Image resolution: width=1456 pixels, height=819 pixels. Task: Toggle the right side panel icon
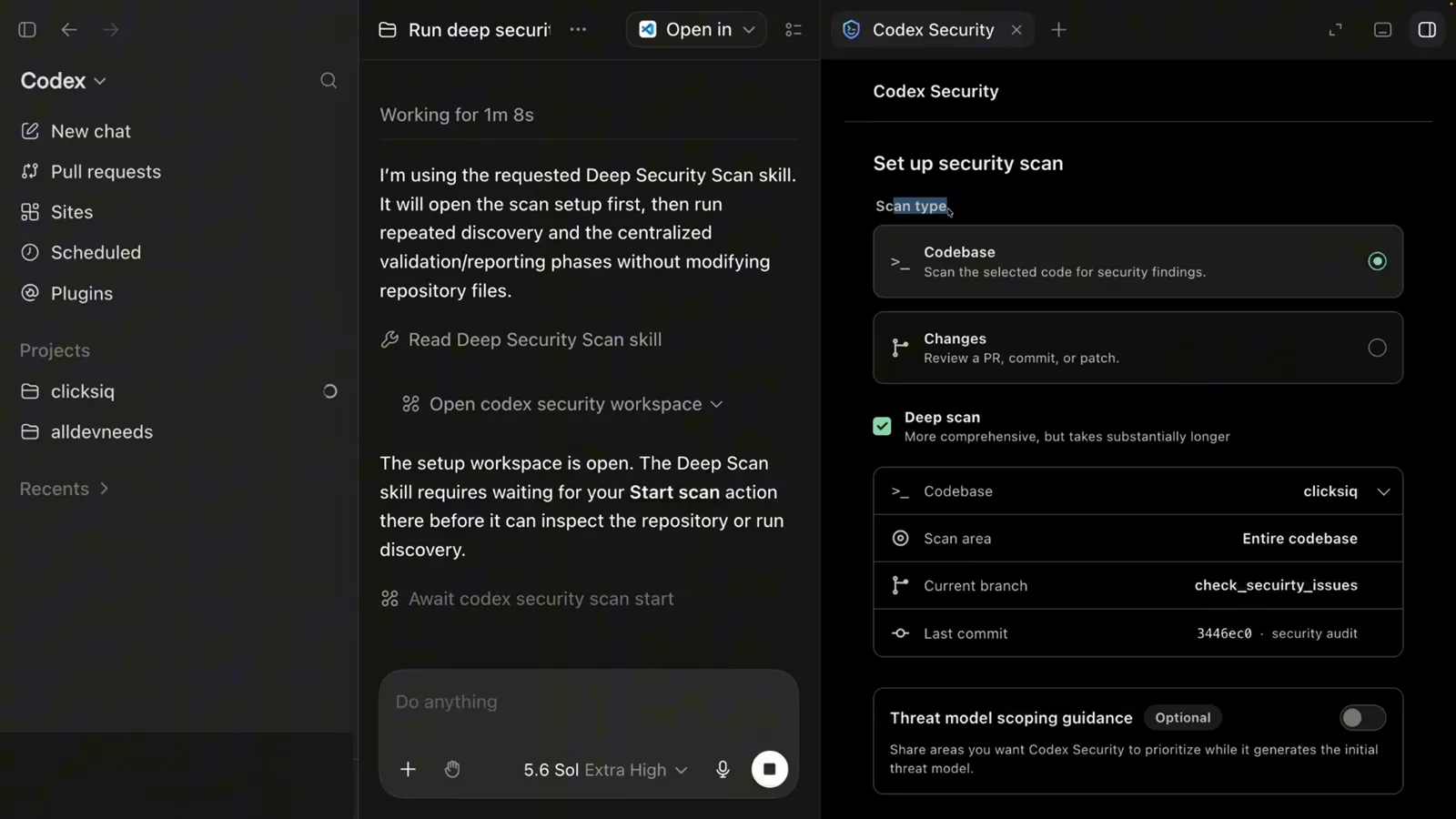[x=1427, y=30]
